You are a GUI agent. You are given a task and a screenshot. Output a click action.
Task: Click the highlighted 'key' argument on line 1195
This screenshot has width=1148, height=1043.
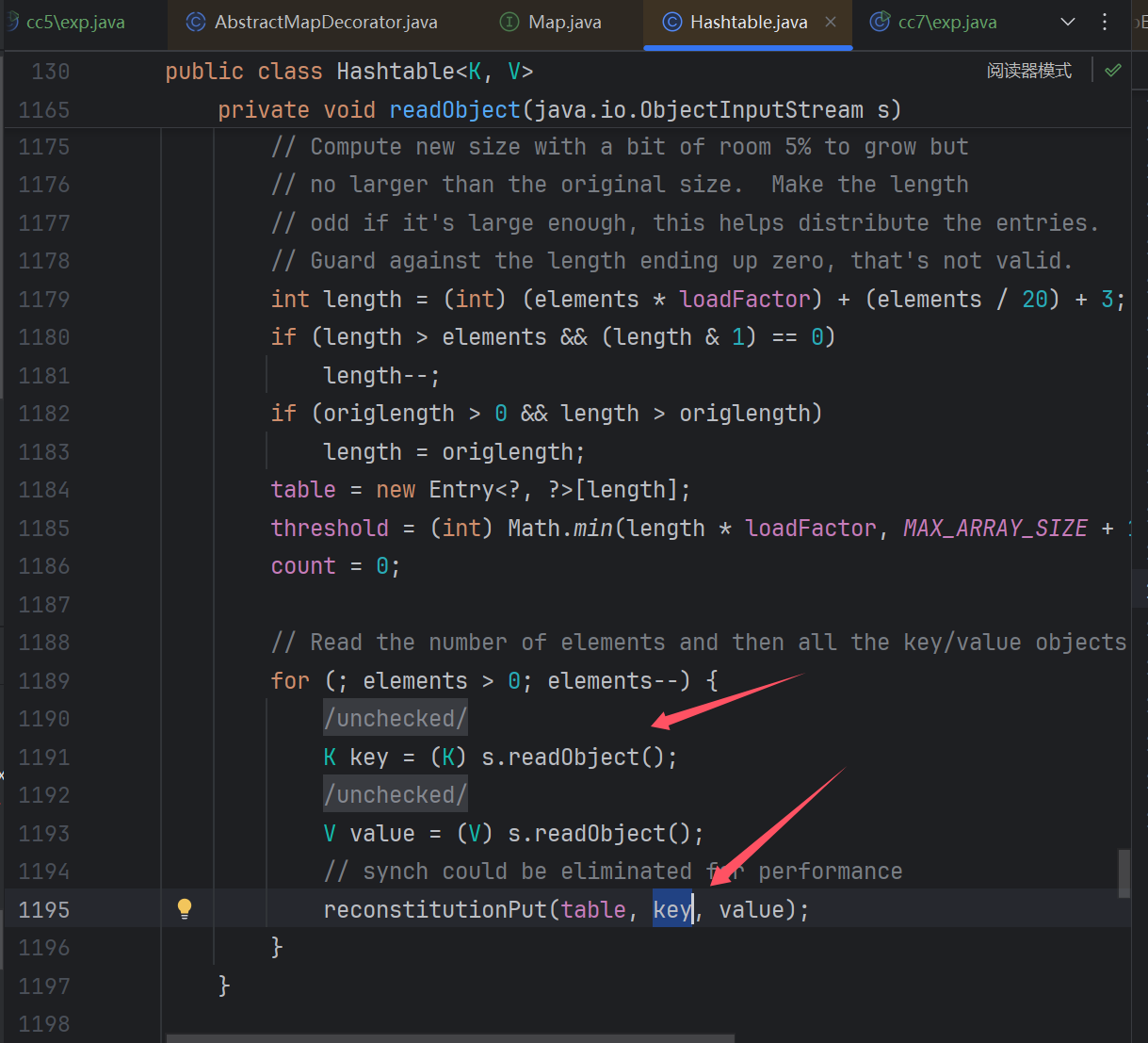tap(672, 910)
